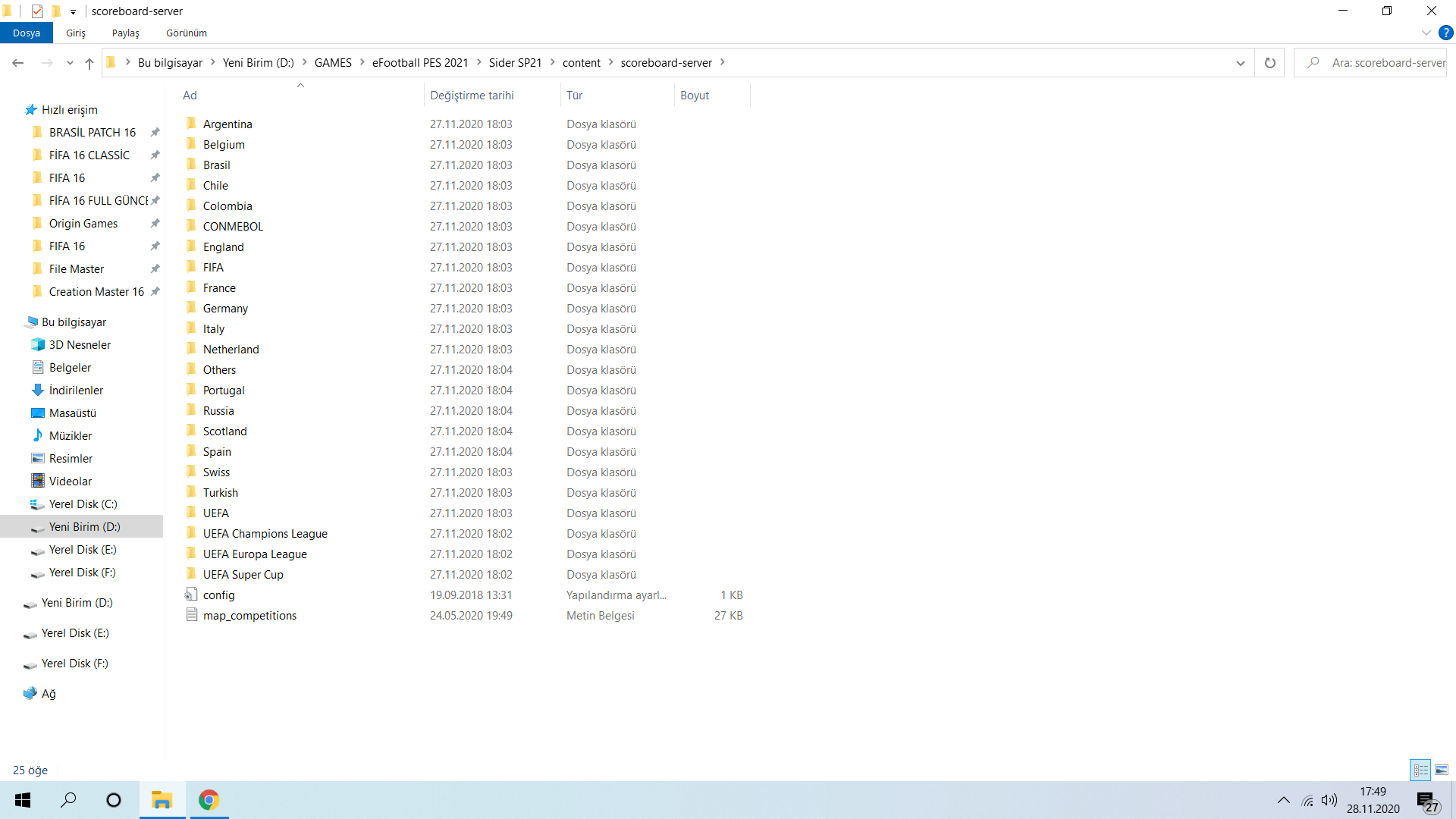Click the scoreboard-server search field
Viewport: 1456px width, 819px height.
pyautogui.click(x=1380, y=63)
